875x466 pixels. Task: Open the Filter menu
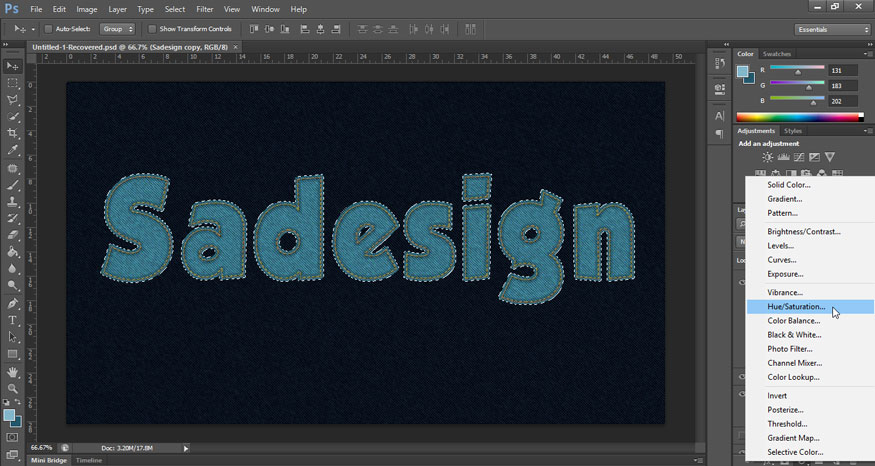(x=205, y=9)
